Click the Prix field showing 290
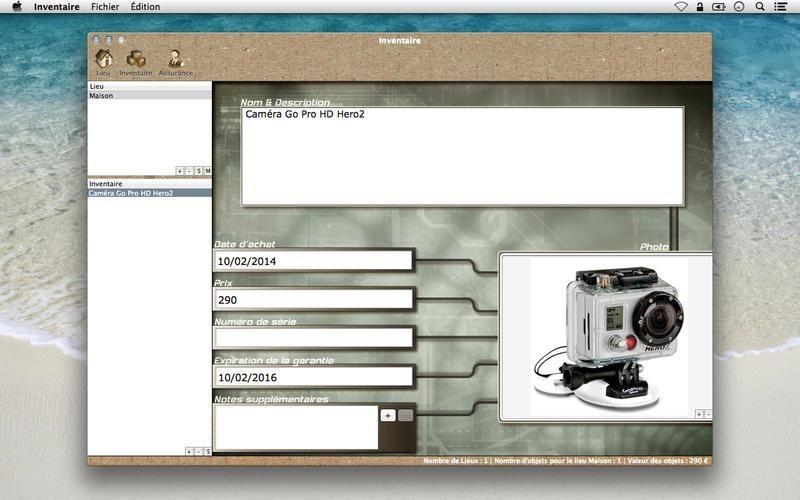The image size is (800, 500). click(313, 299)
